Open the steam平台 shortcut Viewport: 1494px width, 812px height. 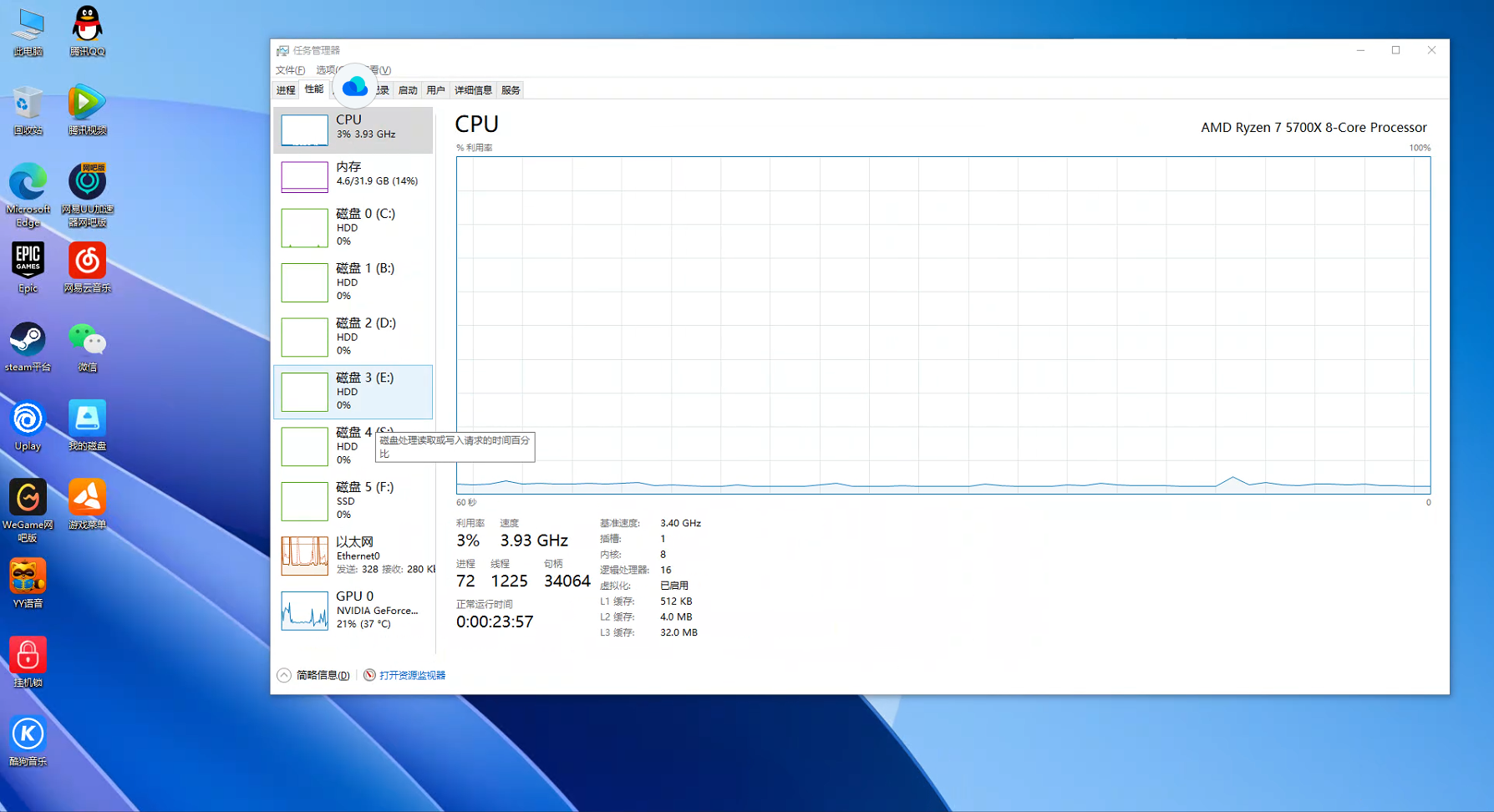pos(28,347)
